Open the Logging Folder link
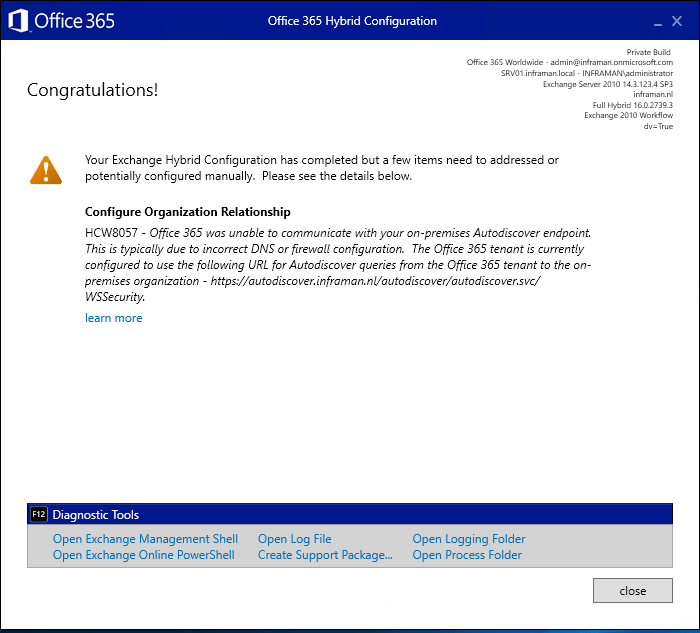700x633 pixels. point(468,539)
